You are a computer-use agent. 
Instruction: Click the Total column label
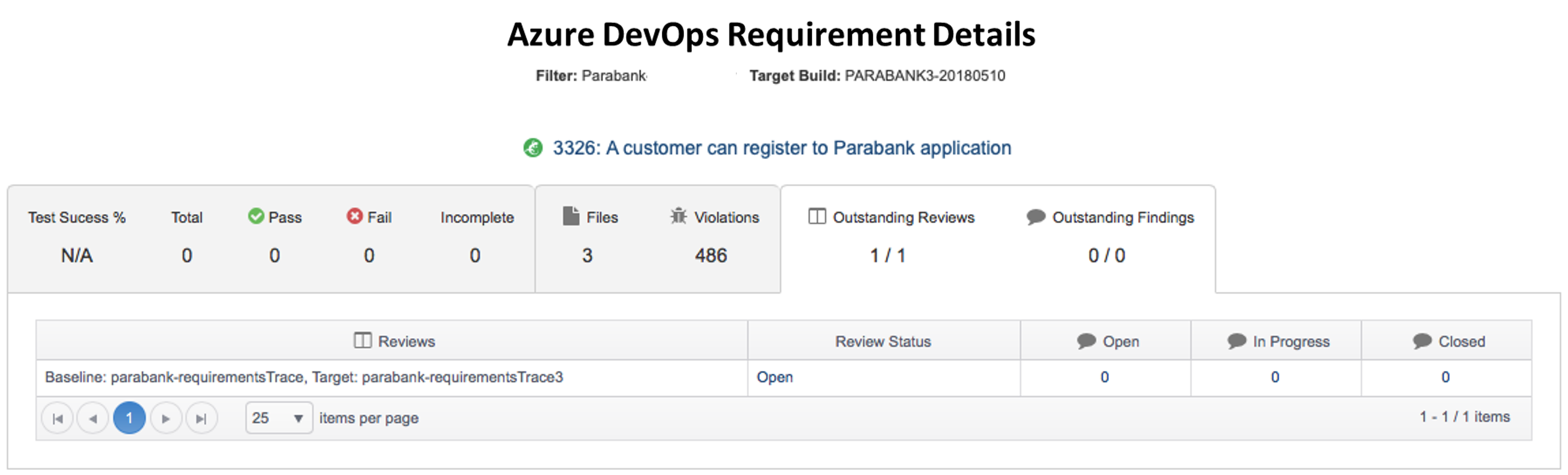point(186,217)
